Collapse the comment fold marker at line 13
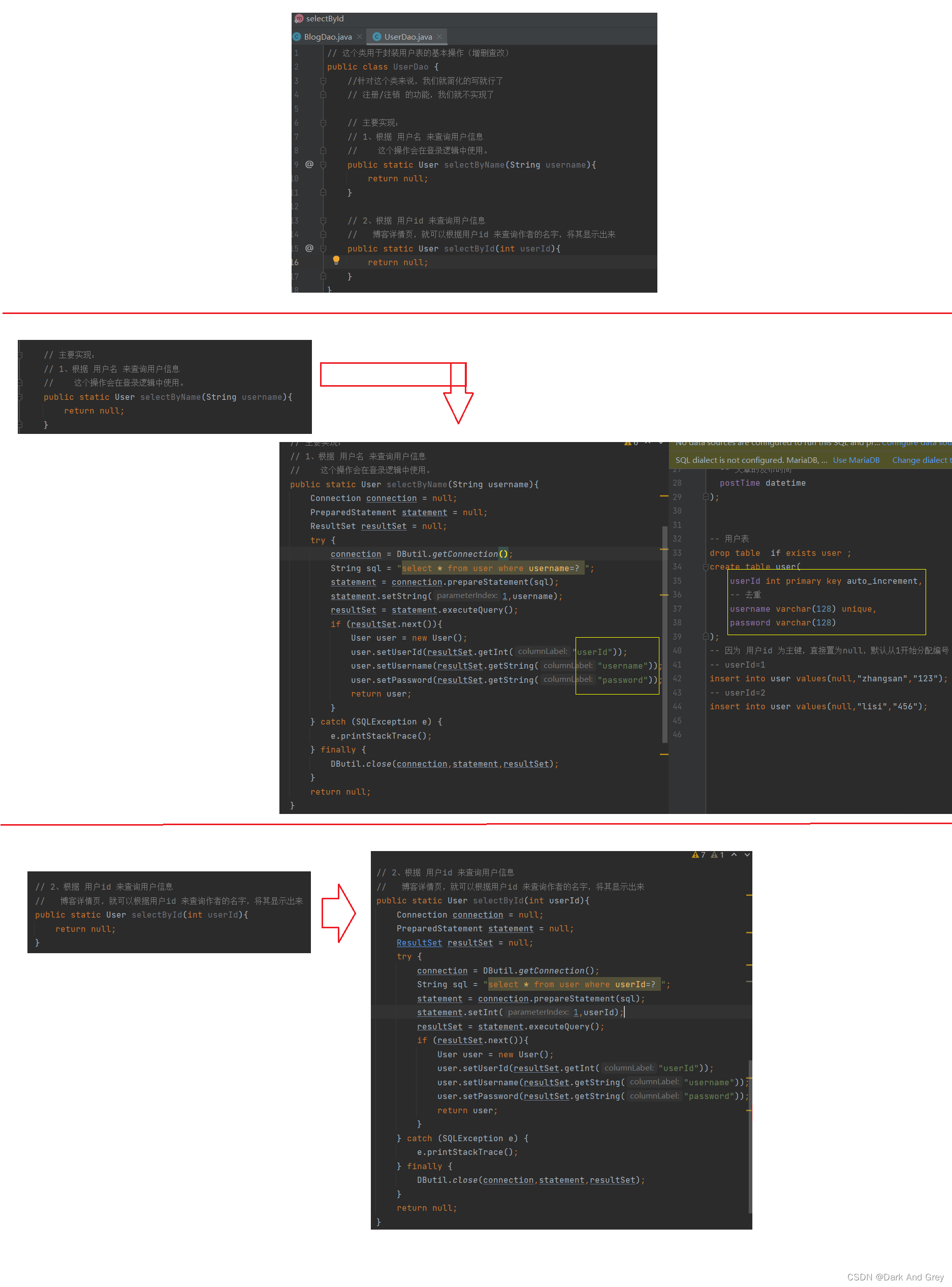Image resolution: width=952 pixels, height=1287 pixels. coord(323,221)
